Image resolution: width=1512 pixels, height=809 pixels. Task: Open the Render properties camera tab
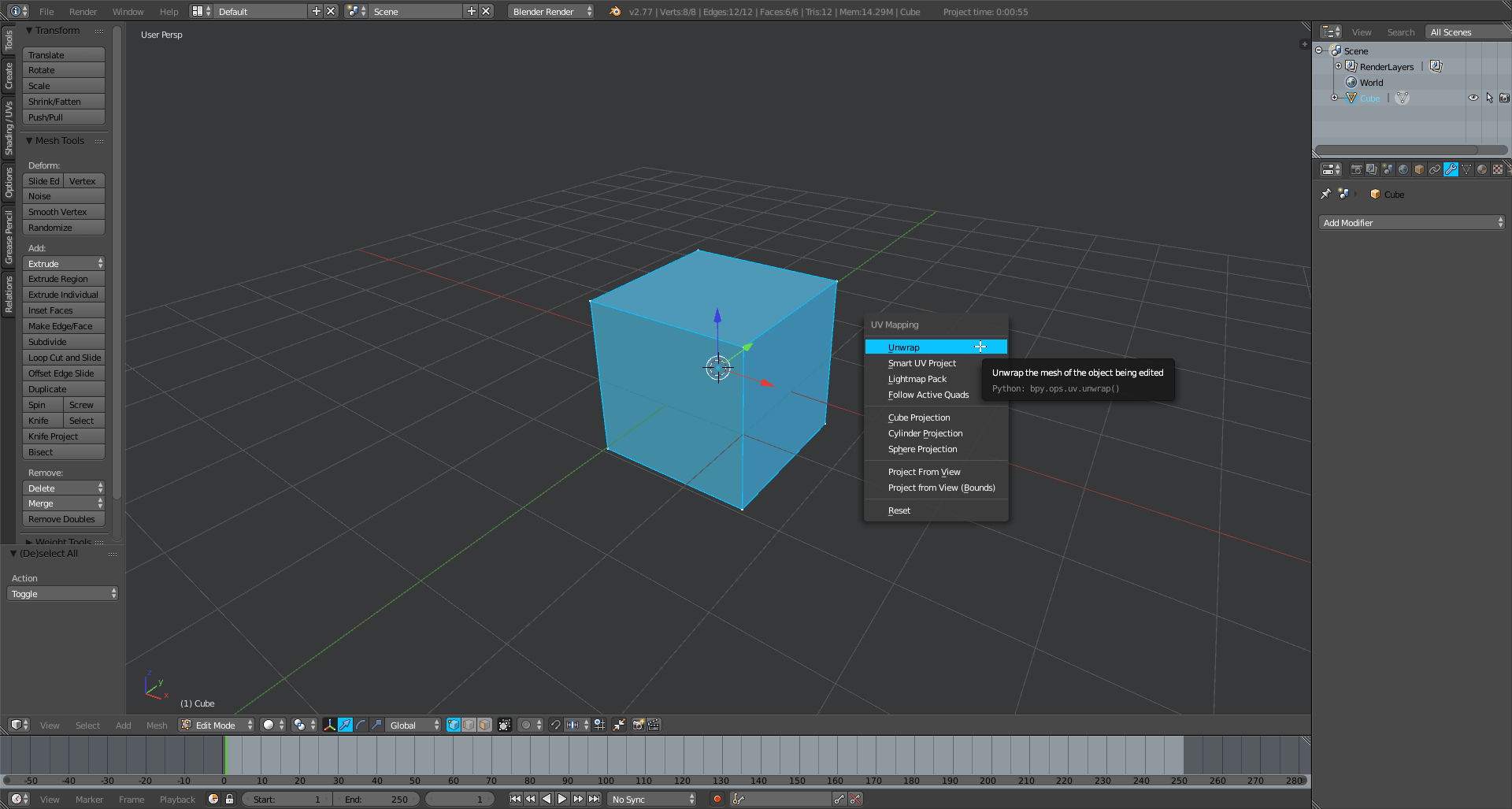(x=1356, y=169)
